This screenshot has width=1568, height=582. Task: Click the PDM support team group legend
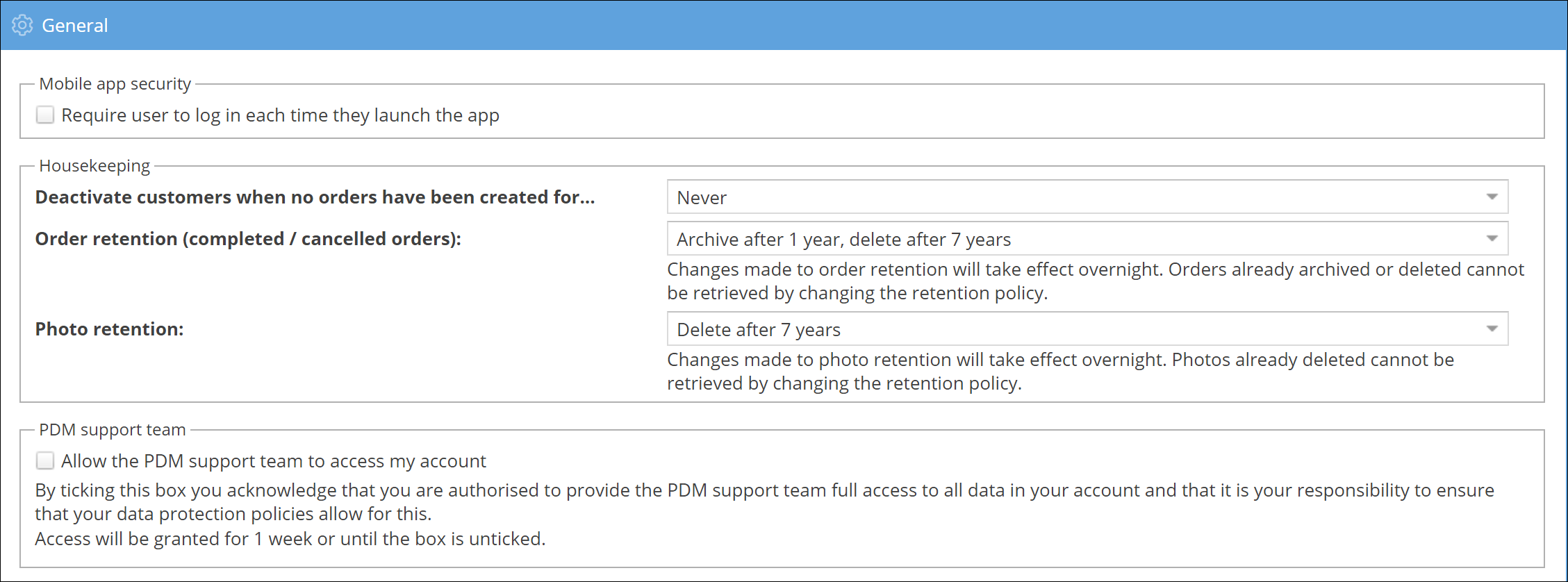113,430
